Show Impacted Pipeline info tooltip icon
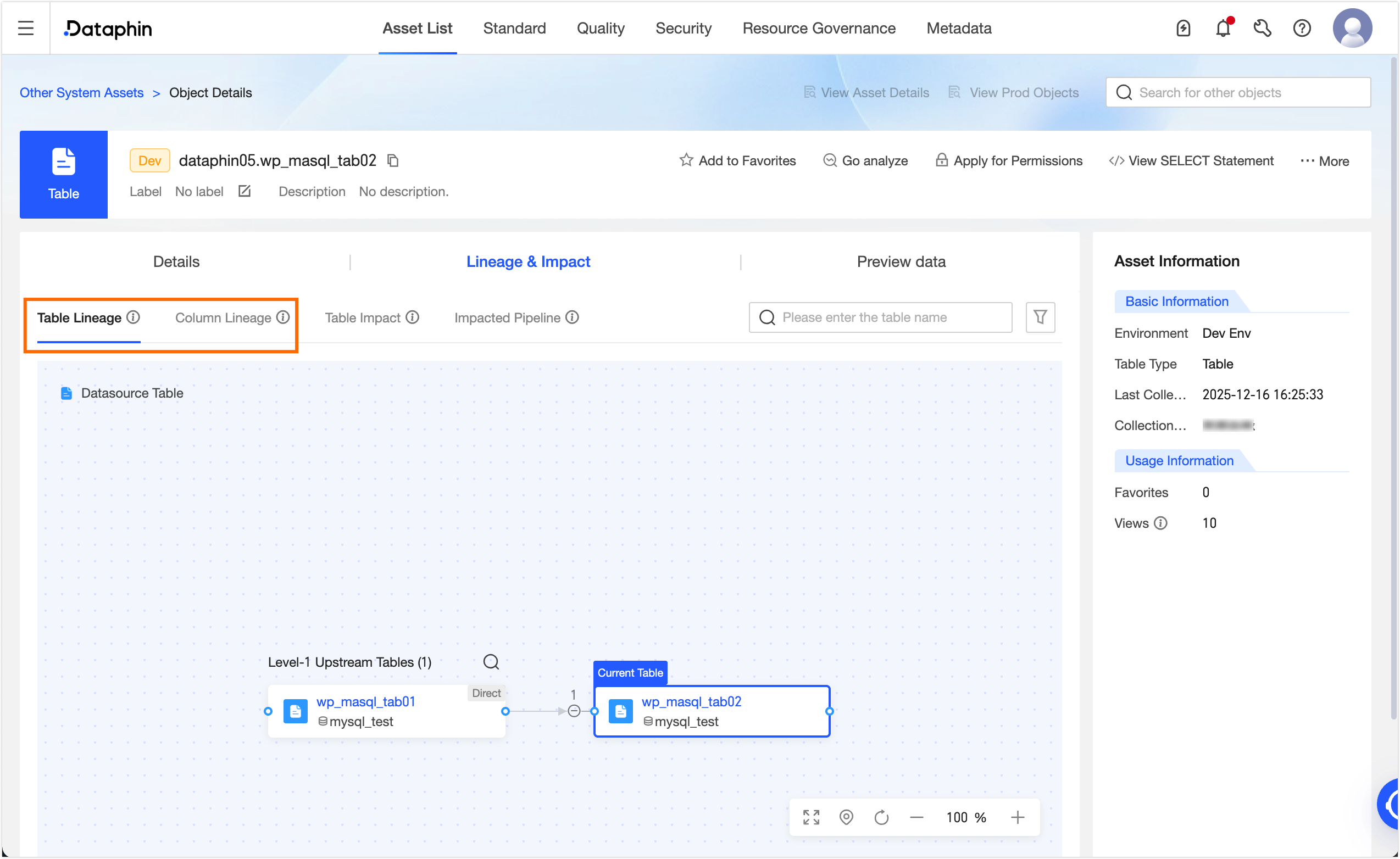 pyautogui.click(x=572, y=317)
